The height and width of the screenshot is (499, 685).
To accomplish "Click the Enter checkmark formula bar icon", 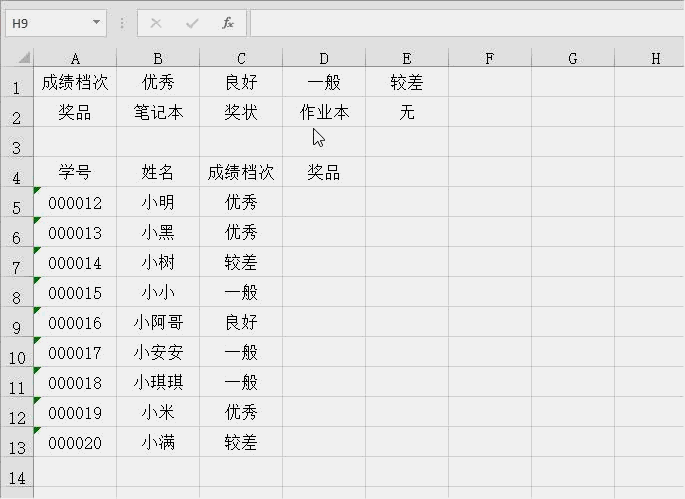I will point(192,23).
